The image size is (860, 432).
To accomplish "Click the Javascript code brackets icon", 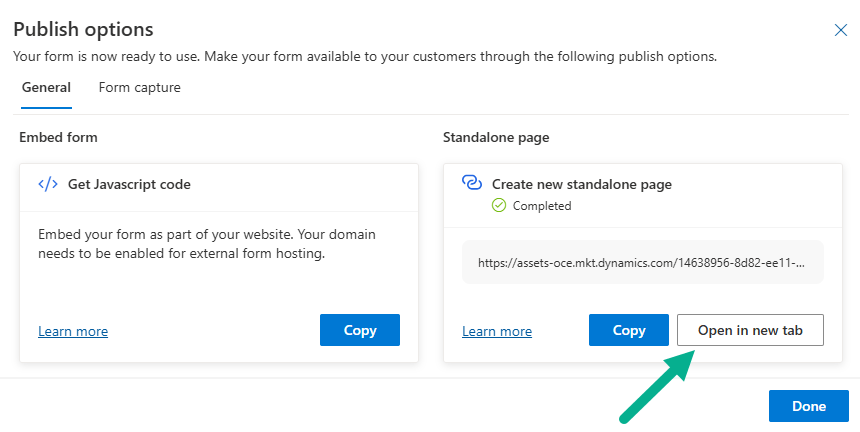I will coord(48,184).
